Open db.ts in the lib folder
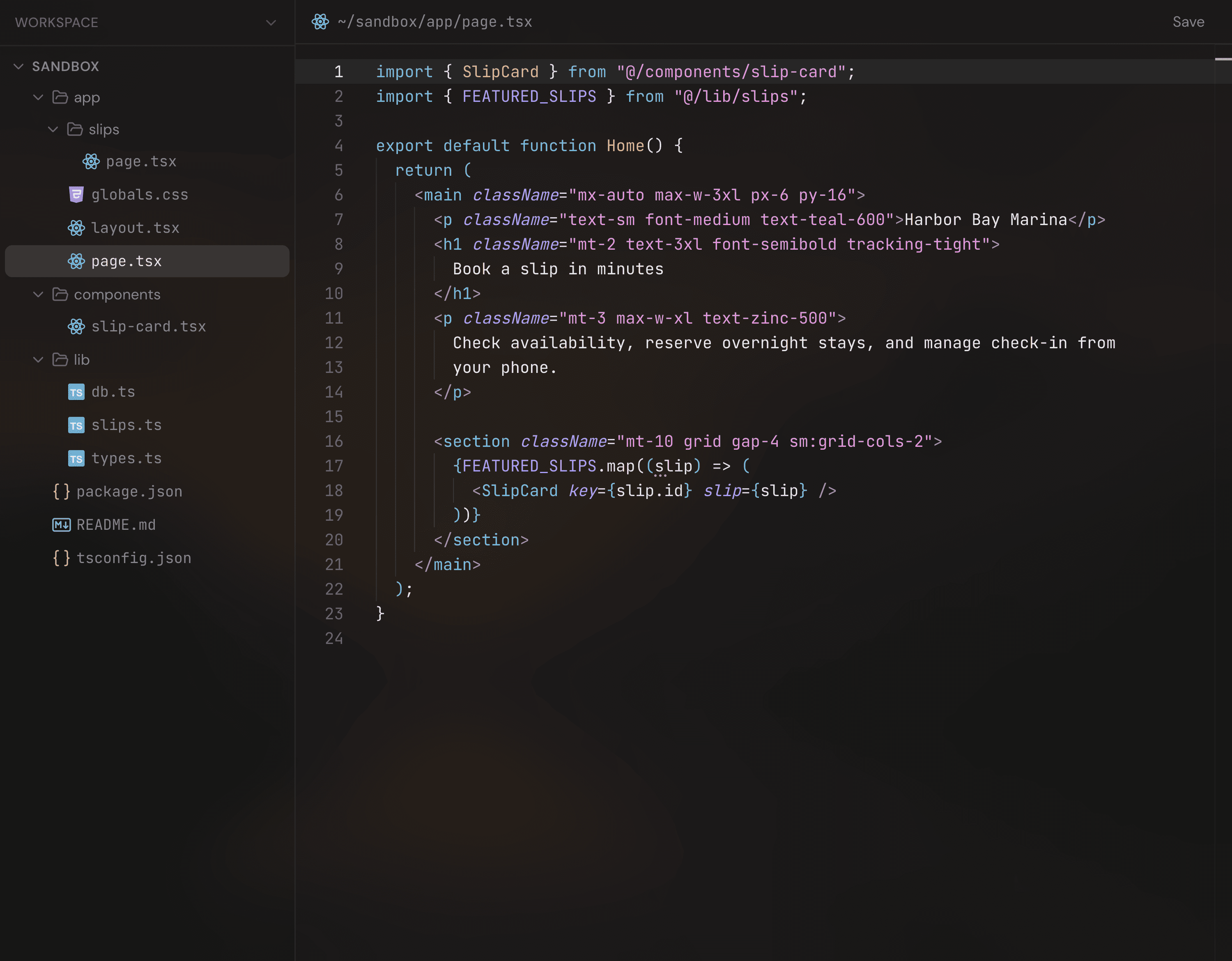 click(147, 392)
